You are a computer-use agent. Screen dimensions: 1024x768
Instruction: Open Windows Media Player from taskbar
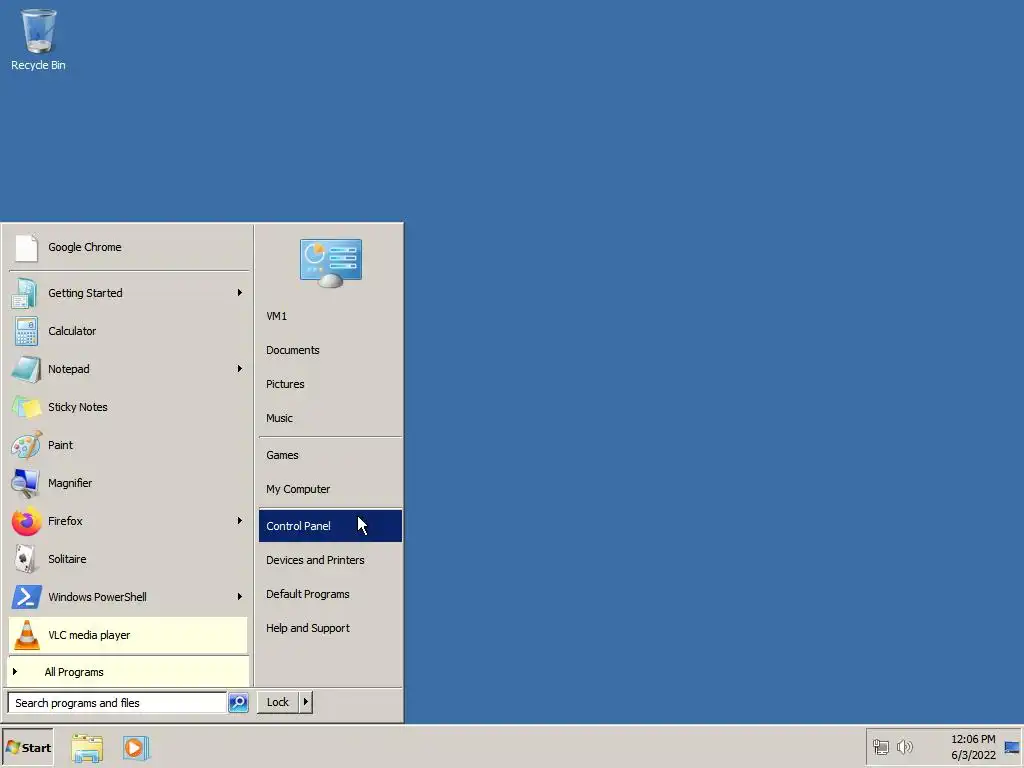(136, 748)
